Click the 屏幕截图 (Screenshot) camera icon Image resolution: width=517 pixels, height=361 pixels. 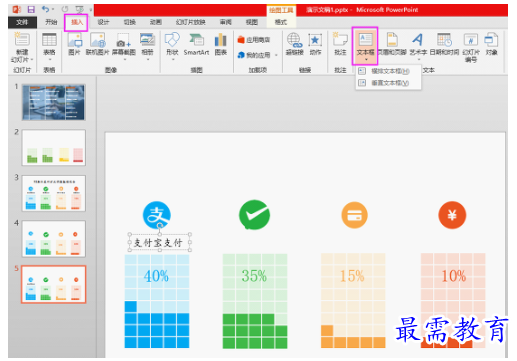coord(123,40)
